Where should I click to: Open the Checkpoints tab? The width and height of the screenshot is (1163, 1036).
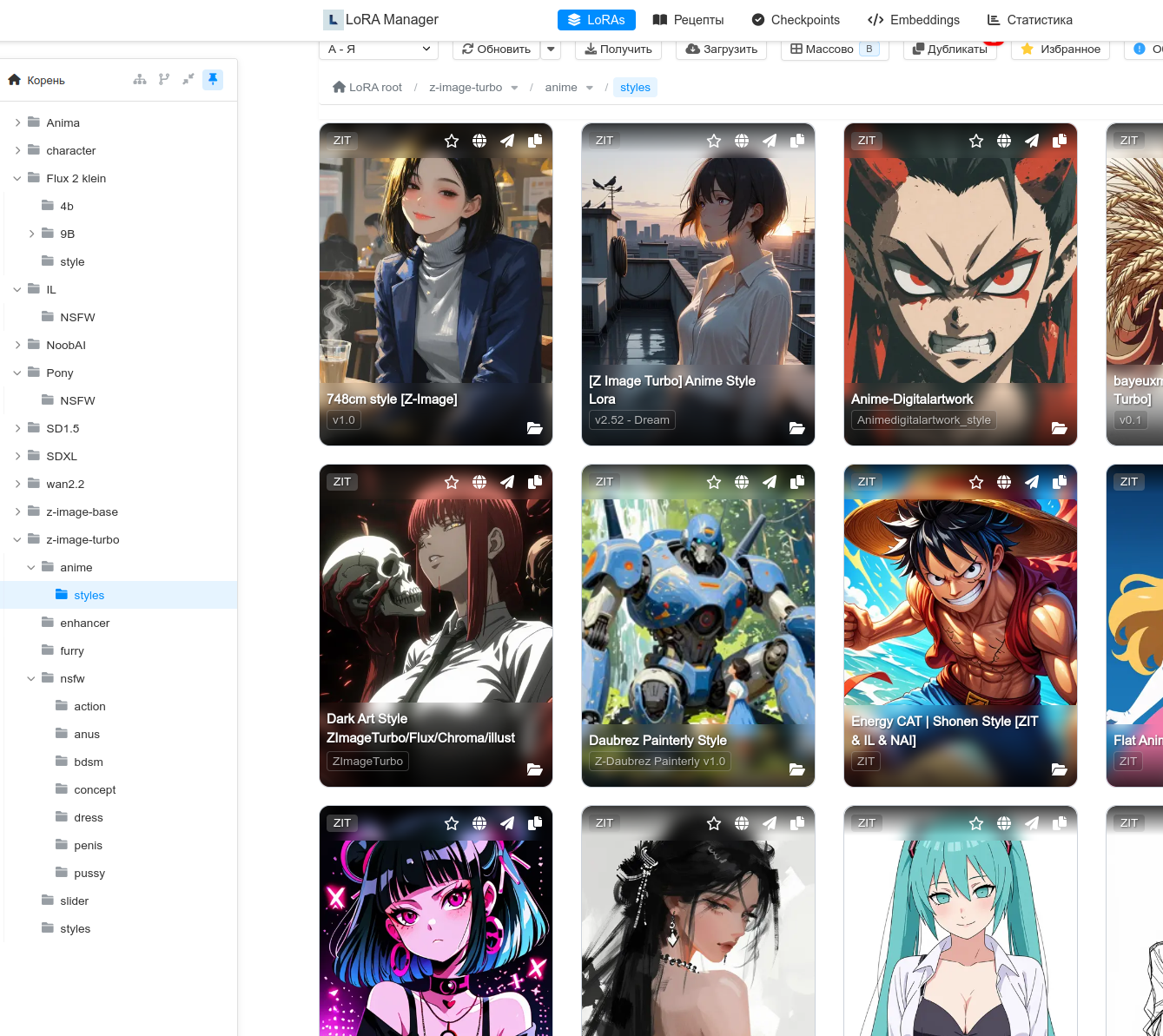click(x=796, y=20)
